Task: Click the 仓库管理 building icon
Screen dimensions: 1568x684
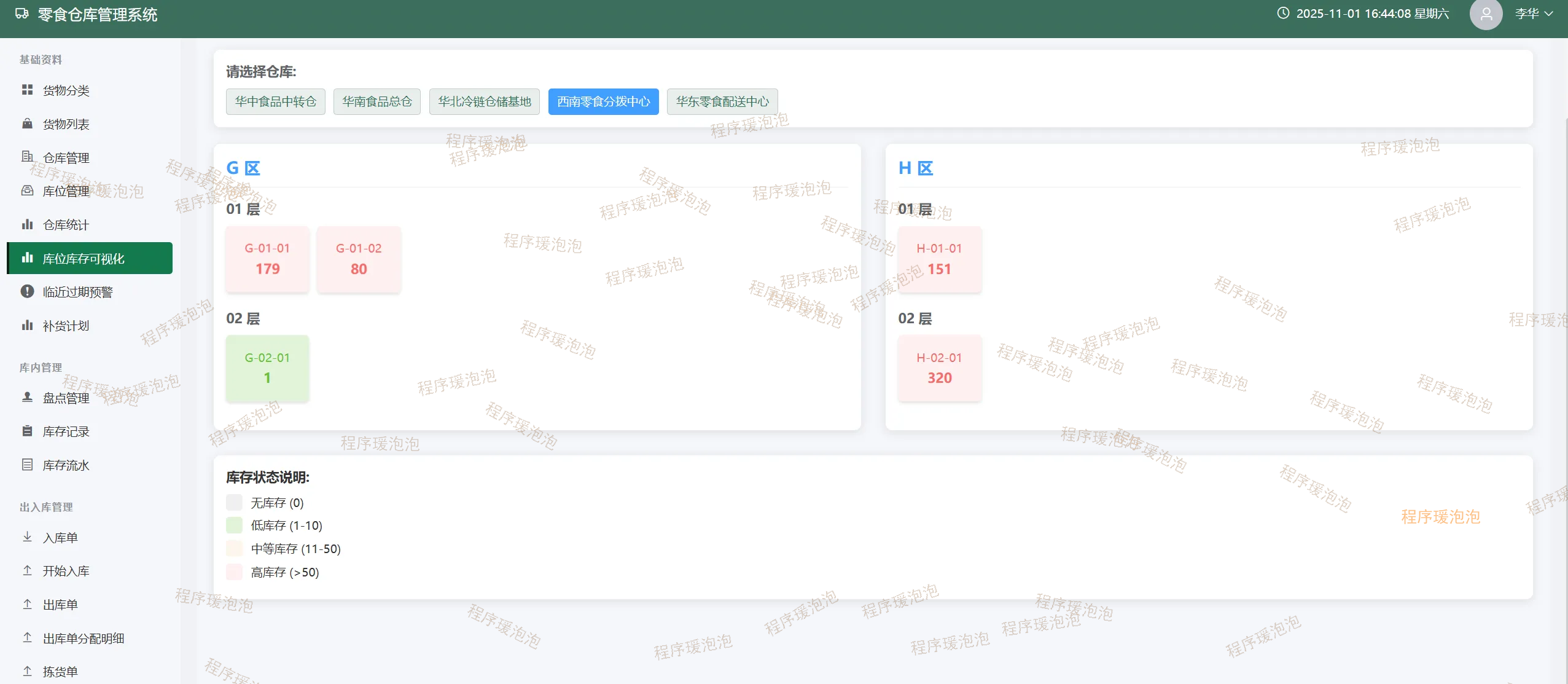Action: coord(27,157)
